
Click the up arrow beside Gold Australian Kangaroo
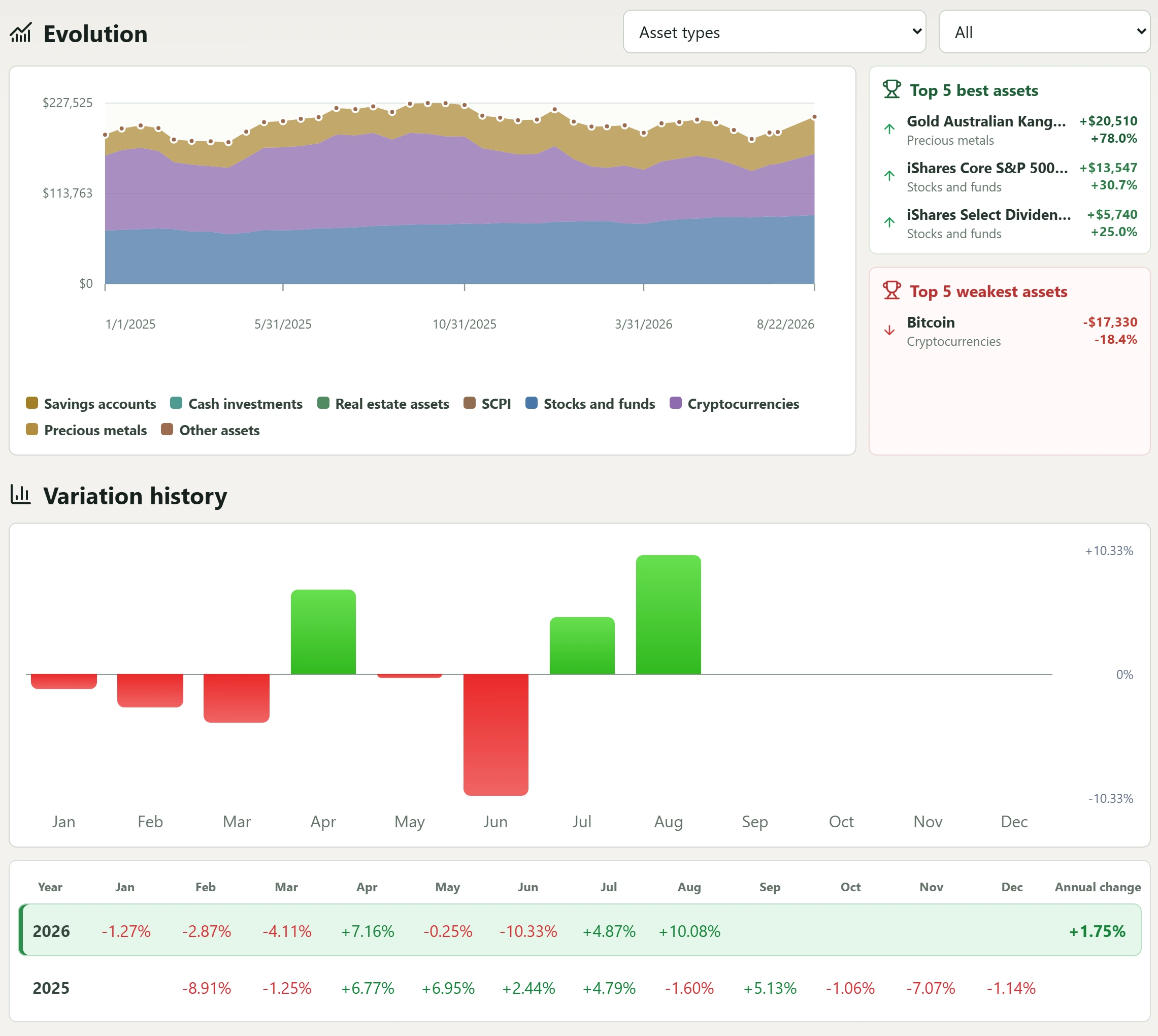(889, 128)
